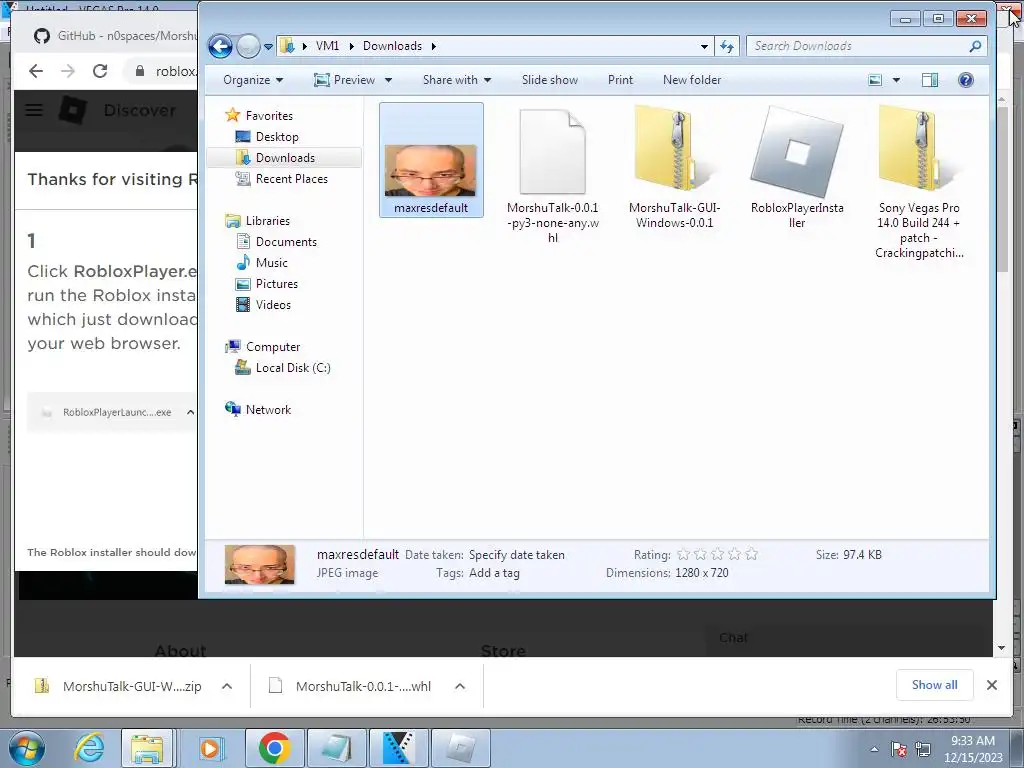Select the MorshuTalk-GUI-Windows-0.0.1 zip folder

(x=675, y=168)
